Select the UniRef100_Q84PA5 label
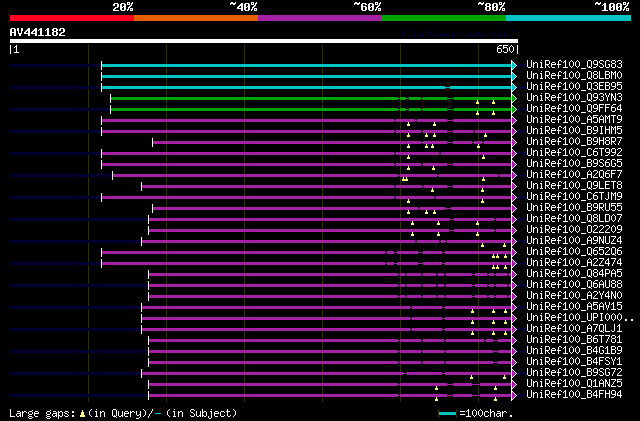Screen dimensions: 640x421 coord(574,274)
